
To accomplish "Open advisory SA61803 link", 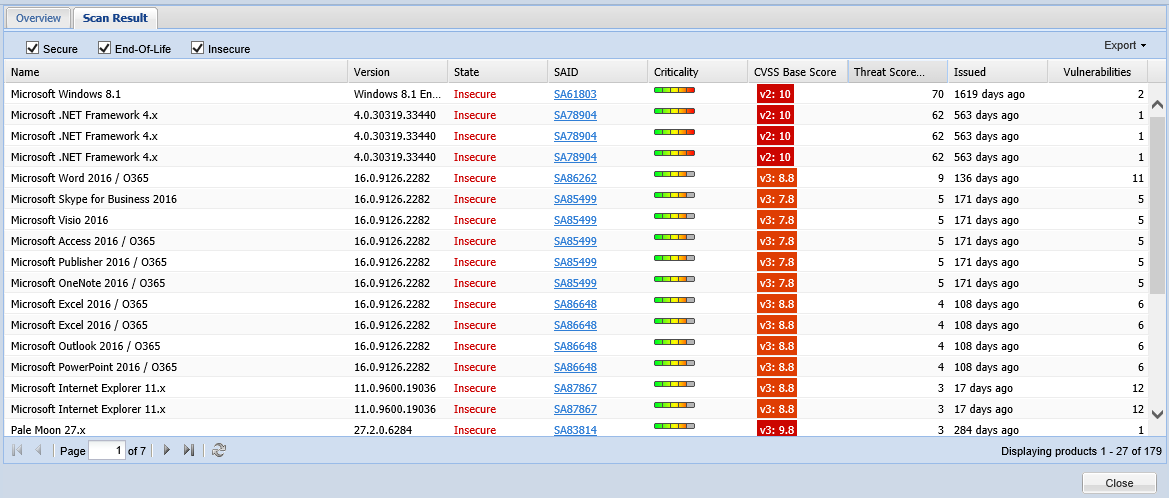I will [x=575, y=94].
